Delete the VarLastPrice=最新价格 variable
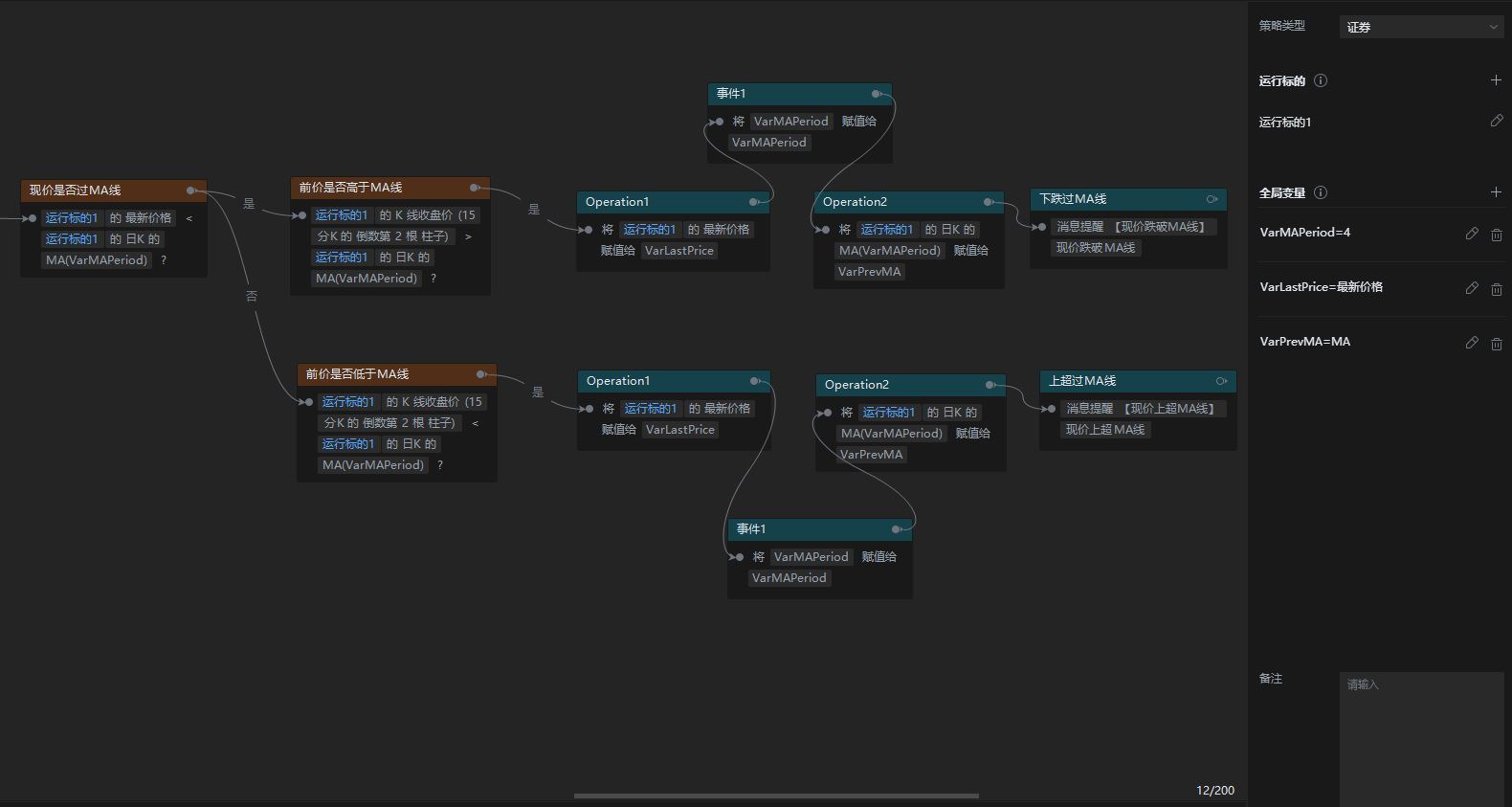The width and height of the screenshot is (1512, 807). tap(1497, 288)
